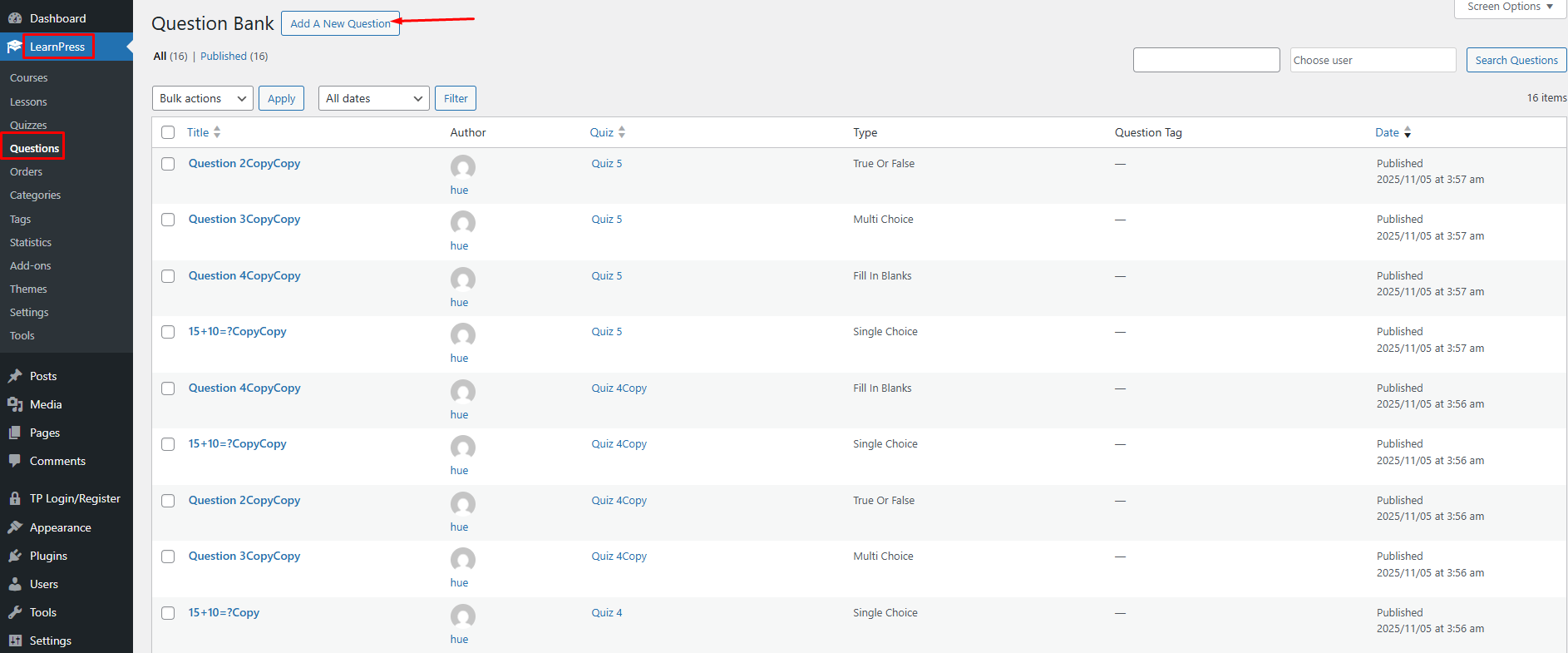Viewport: 1568px width, 653px height.
Task: Open the Screen Options panel
Action: (x=1510, y=7)
